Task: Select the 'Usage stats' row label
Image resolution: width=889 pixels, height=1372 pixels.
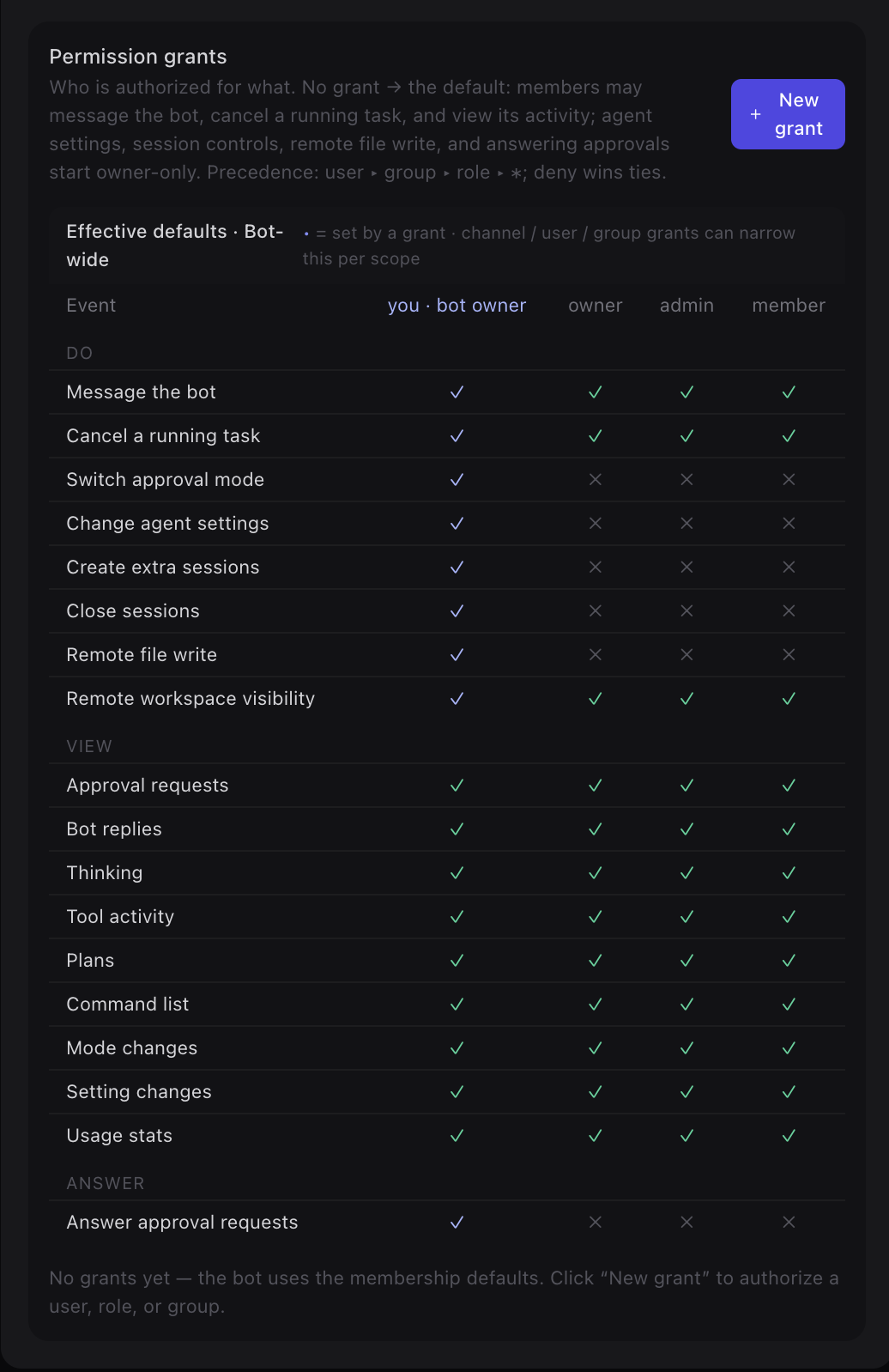Action: 119,1136
